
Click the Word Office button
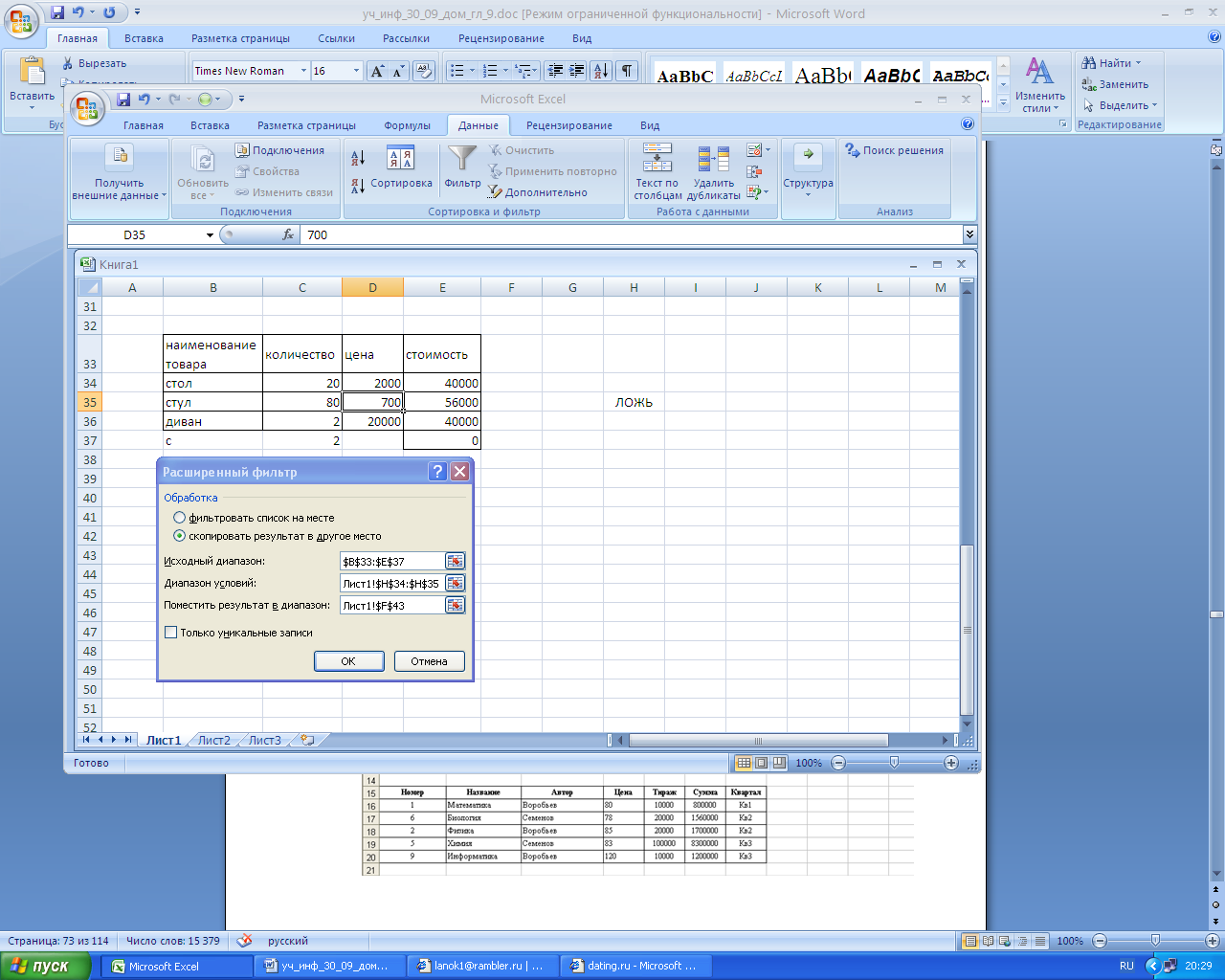point(22,21)
